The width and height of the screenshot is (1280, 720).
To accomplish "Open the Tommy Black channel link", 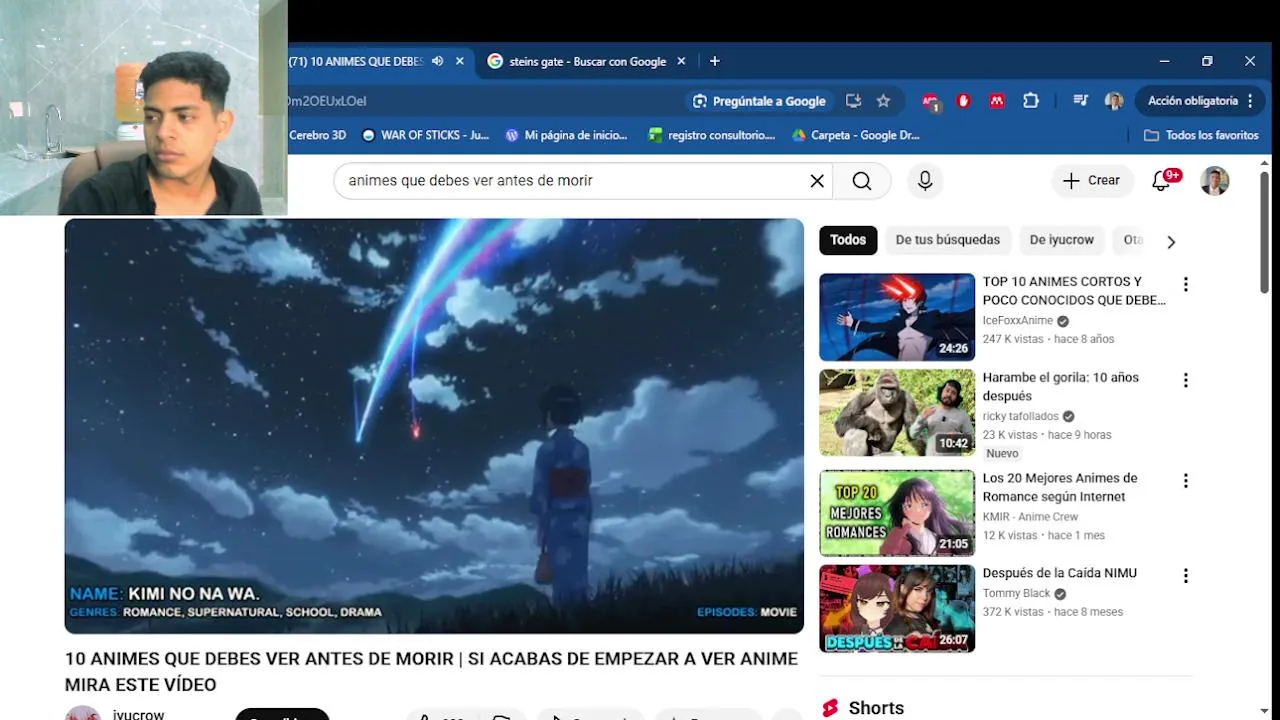I will [x=1016, y=593].
